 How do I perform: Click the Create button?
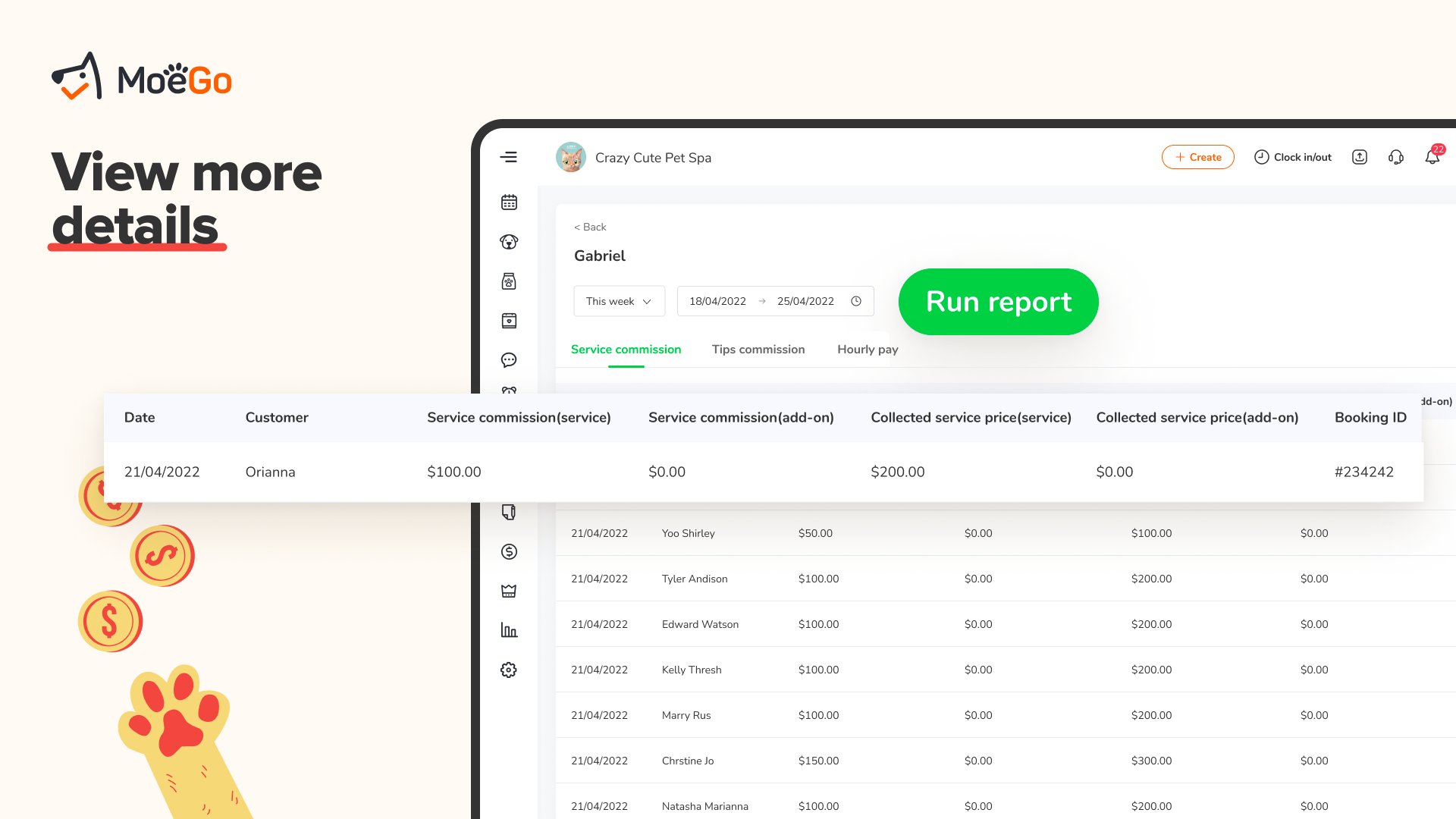coord(1198,157)
